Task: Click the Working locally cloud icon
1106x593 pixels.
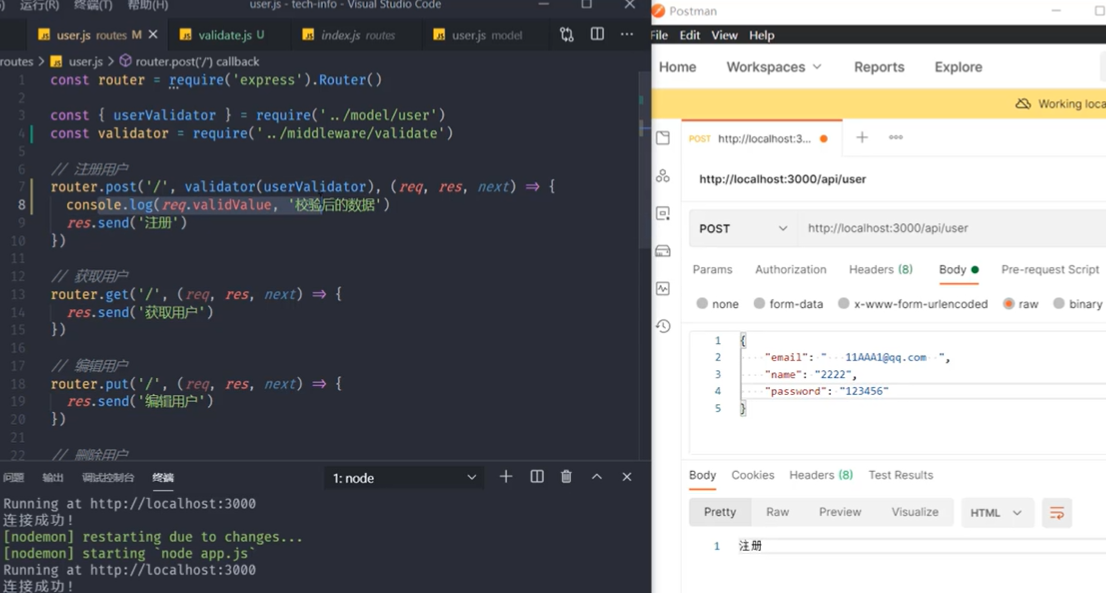Action: tap(1023, 104)
